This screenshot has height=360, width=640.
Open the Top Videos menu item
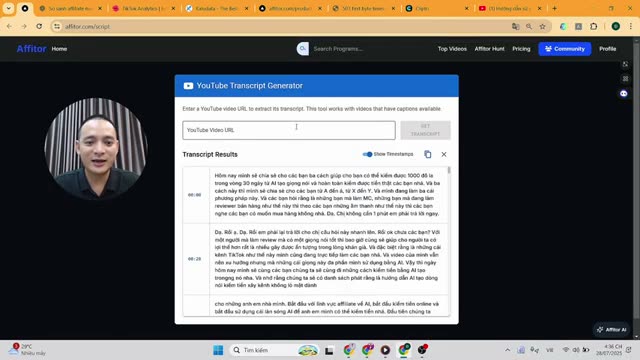[x=452, y=49]
